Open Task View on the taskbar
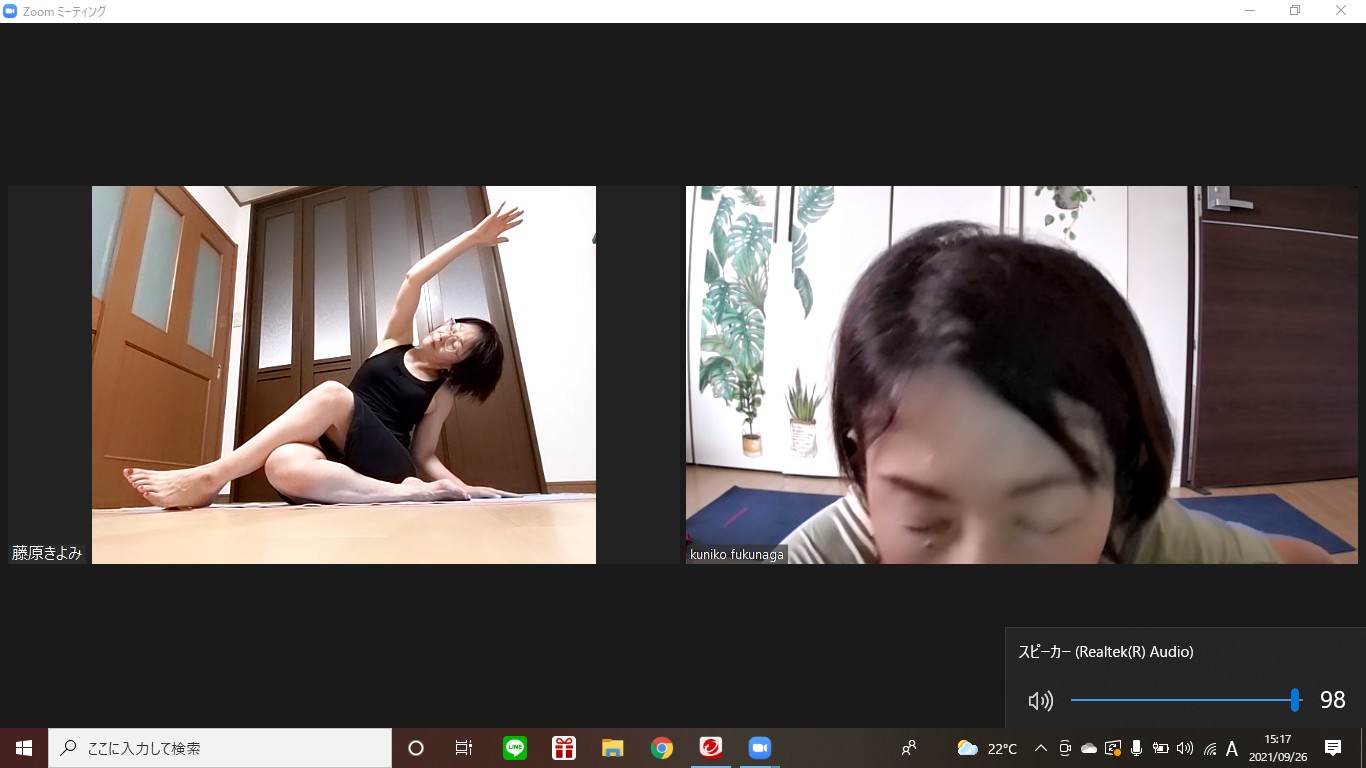This screenshot has width=1366, height=768. [464, 748]
